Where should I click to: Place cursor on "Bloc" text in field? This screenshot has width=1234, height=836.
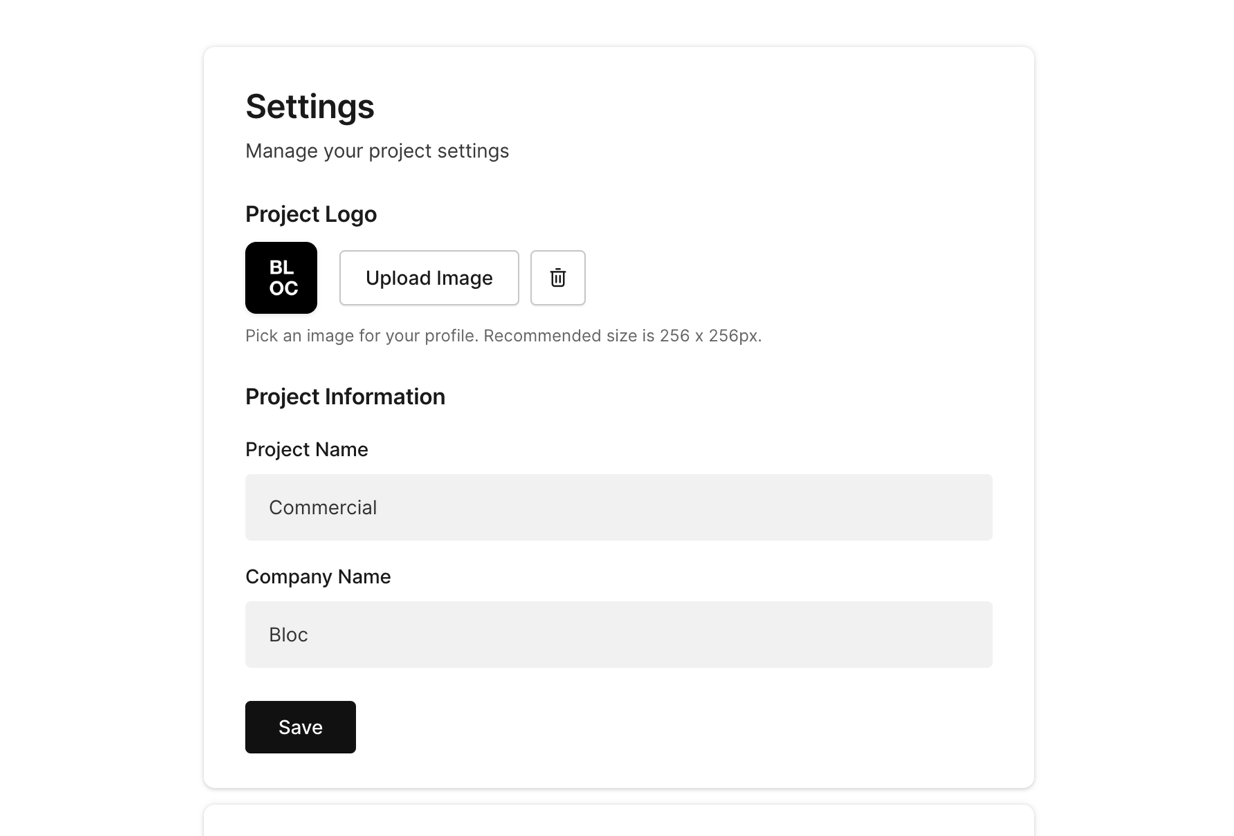(288, 635)
